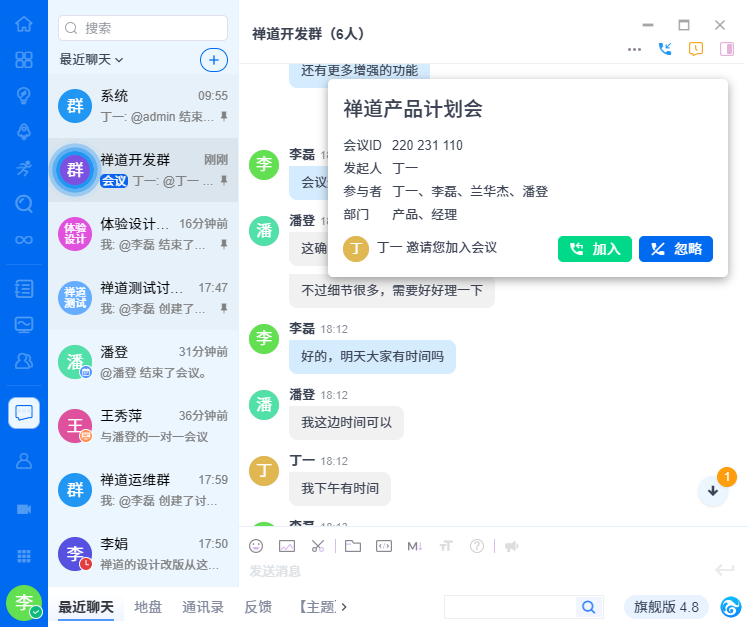Screen dimensions: 748x627
Task: Change font size with TT icon
Action: tap(446, 546)
